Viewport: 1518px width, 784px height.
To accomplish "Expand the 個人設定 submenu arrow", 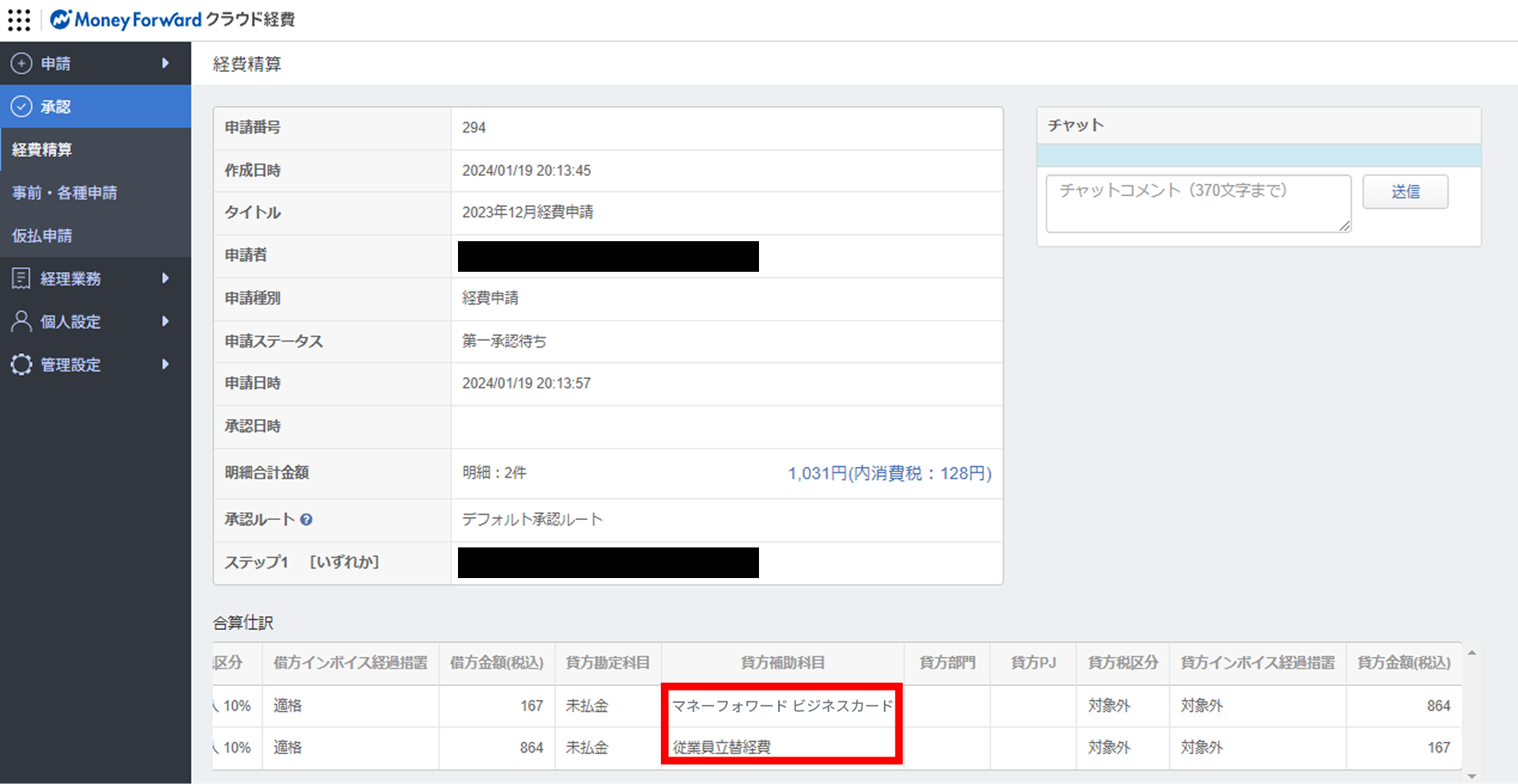I will click(x=165, y=322).
